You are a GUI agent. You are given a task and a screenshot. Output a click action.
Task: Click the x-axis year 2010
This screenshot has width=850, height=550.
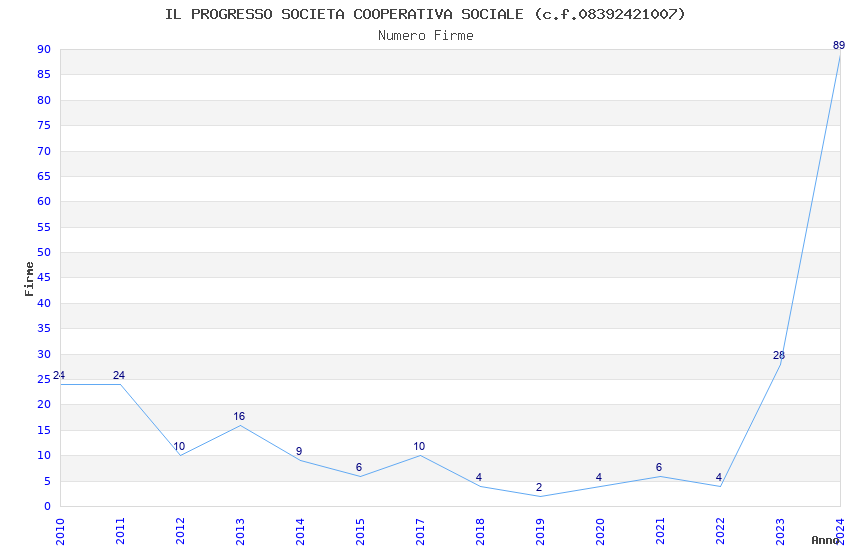click(60, 532)
